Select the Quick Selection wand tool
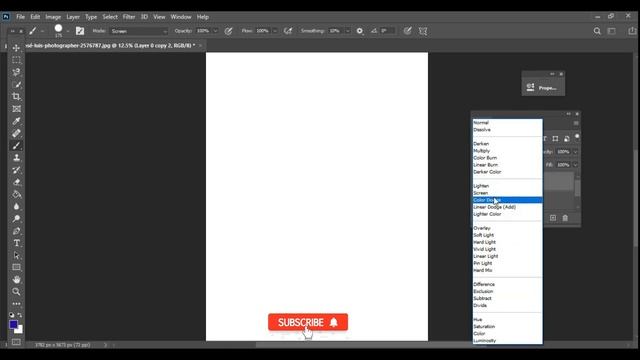Screen dimensions: 640x360 16,84
